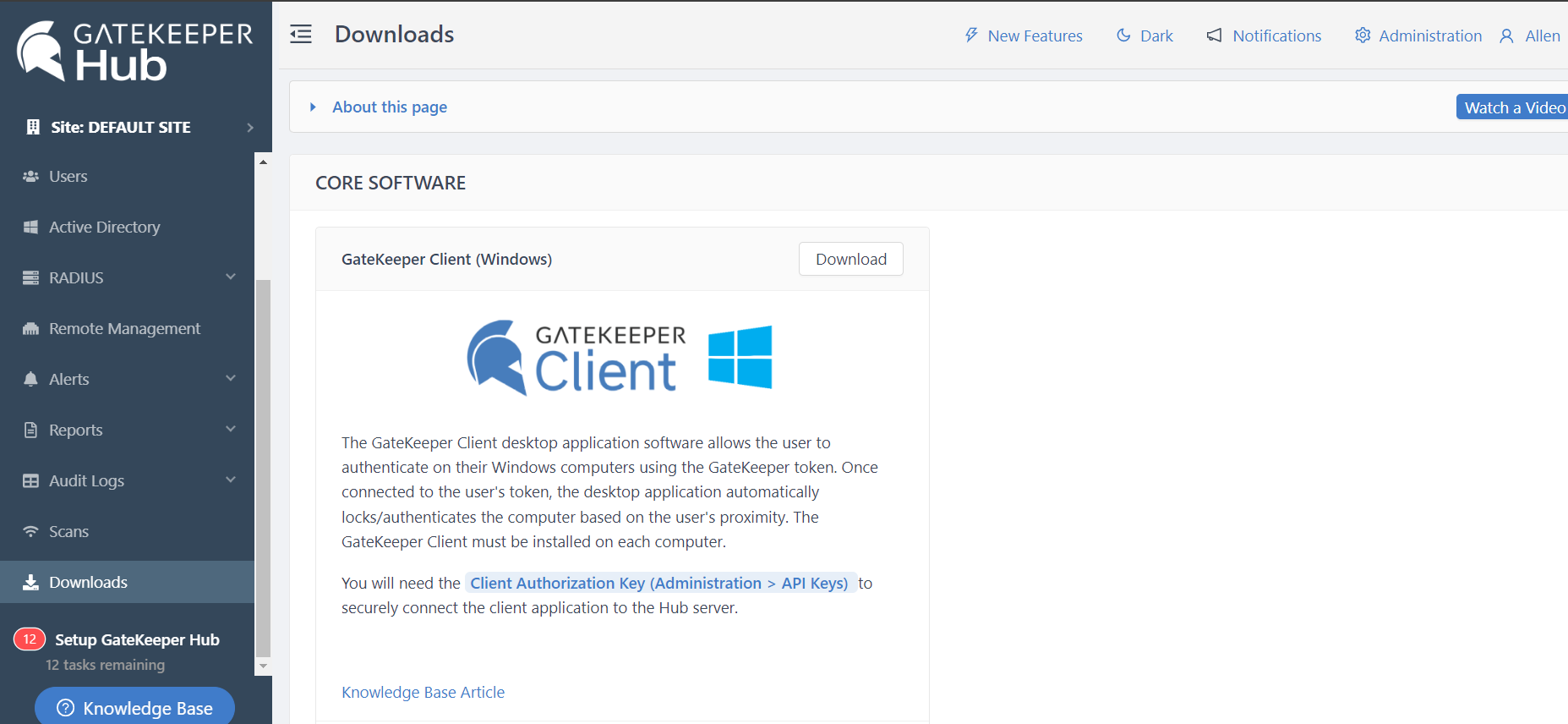Click the Watch a Video button
The height and width of the screenshot is (724, 1568).
1513,107
